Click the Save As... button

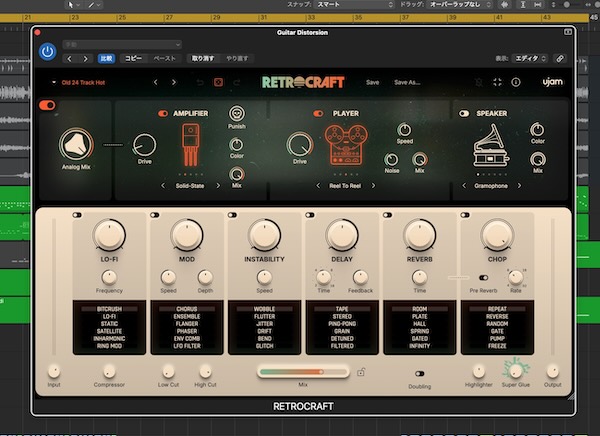coord(407,82)
